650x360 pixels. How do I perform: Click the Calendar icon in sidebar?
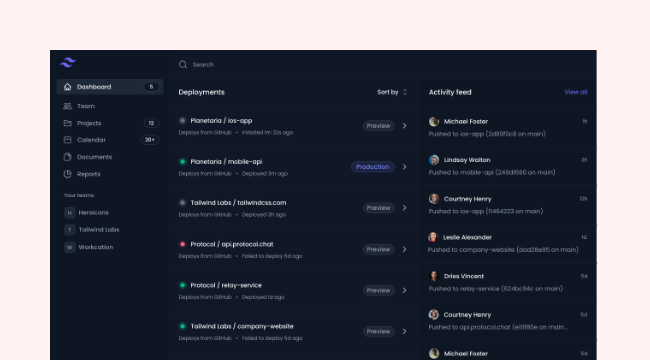(x=68, y=140)
